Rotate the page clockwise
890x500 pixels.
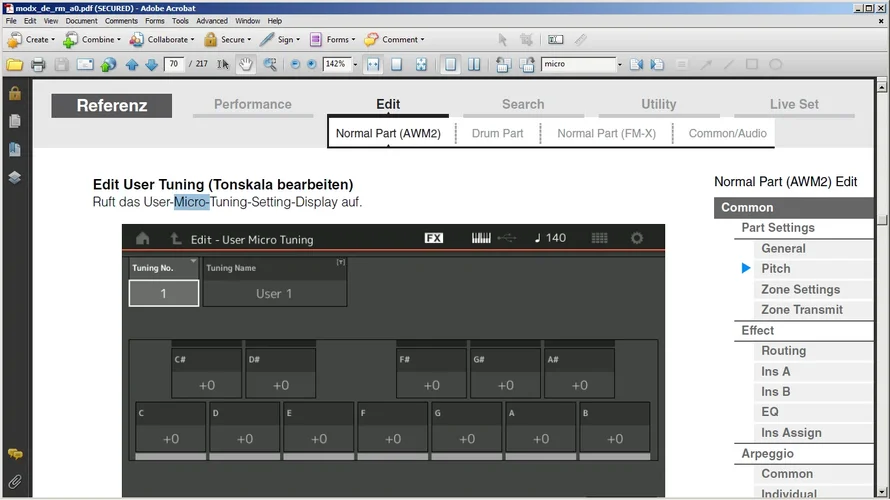[x=527, y=65]
